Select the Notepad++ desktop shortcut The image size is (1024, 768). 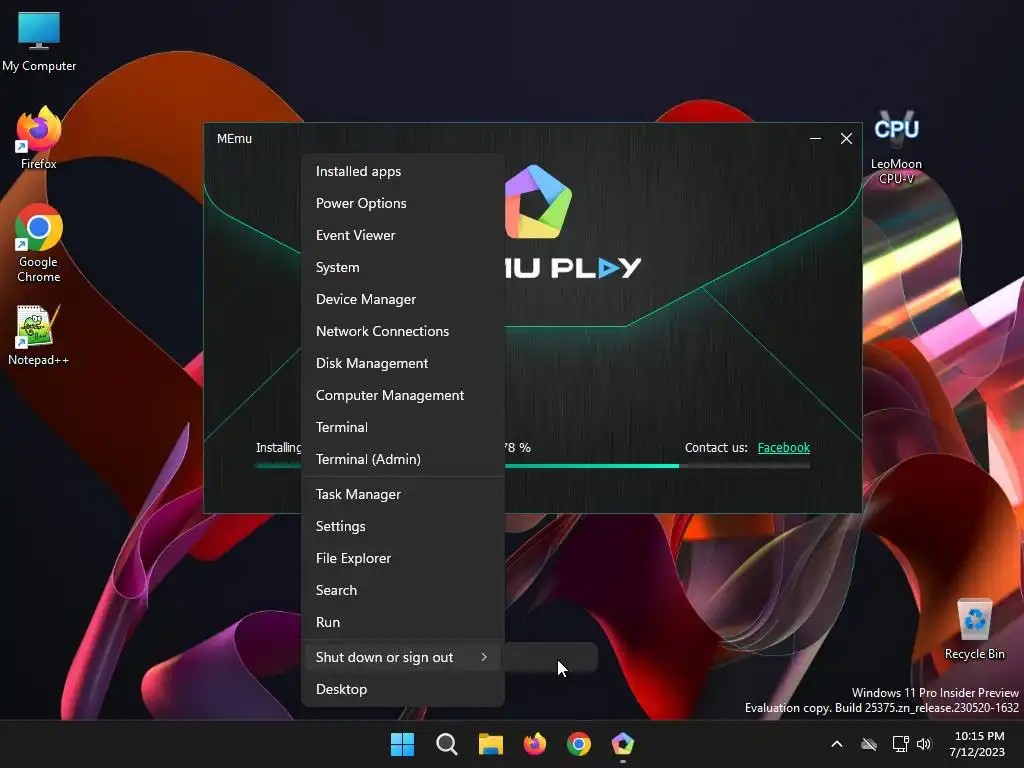click(38, 335)
